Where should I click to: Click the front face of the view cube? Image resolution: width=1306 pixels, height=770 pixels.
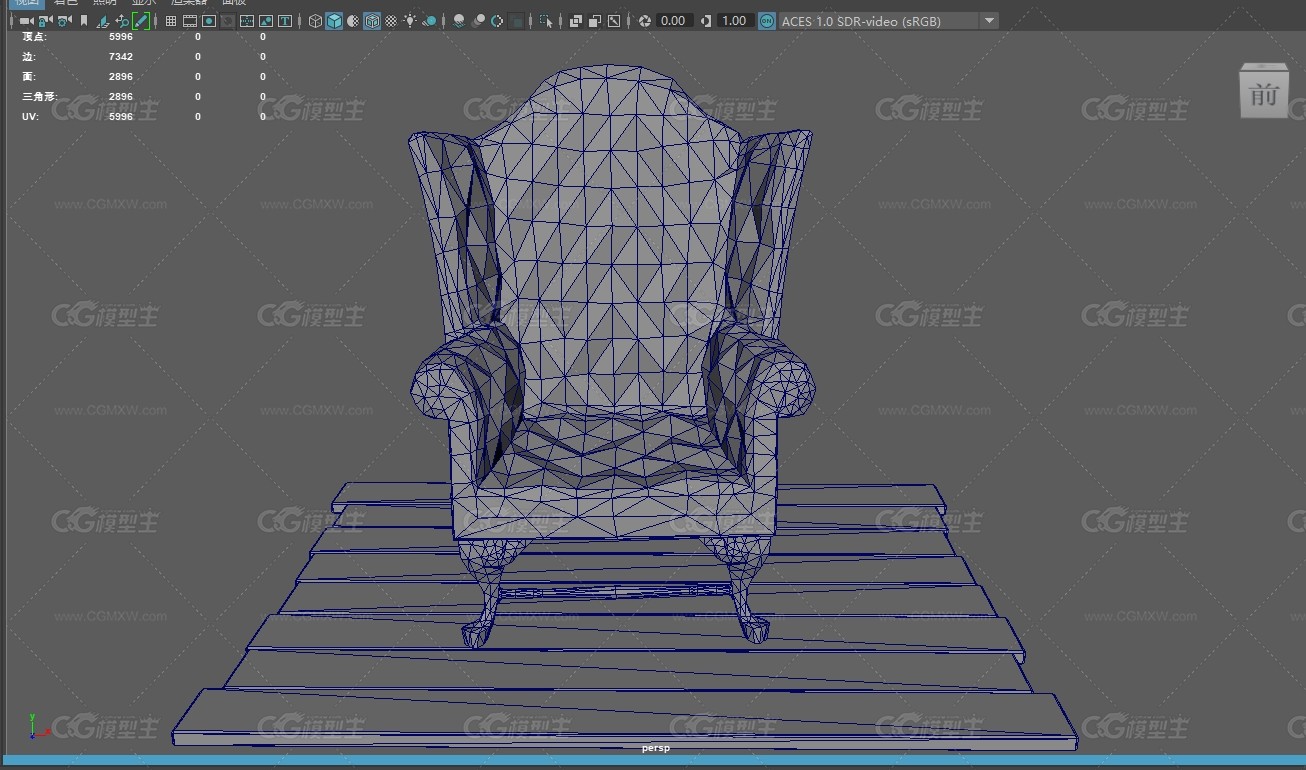point(1264,94)
